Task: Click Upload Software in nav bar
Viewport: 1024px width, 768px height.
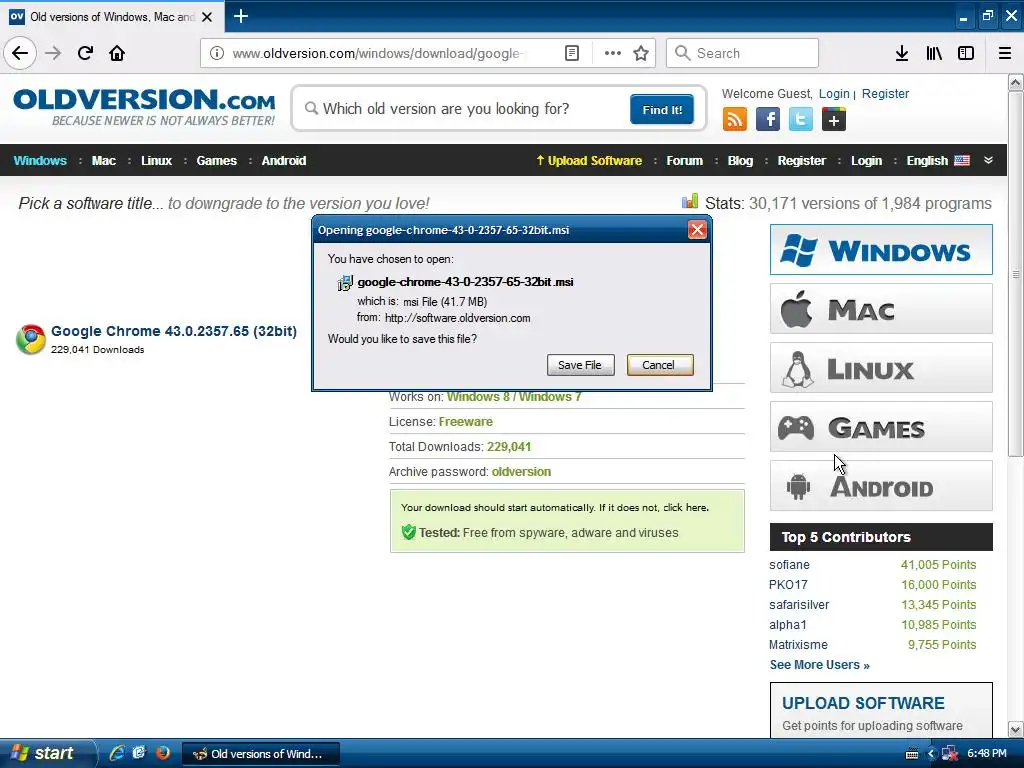Action: pyautogui.click(x=589, y=161)
